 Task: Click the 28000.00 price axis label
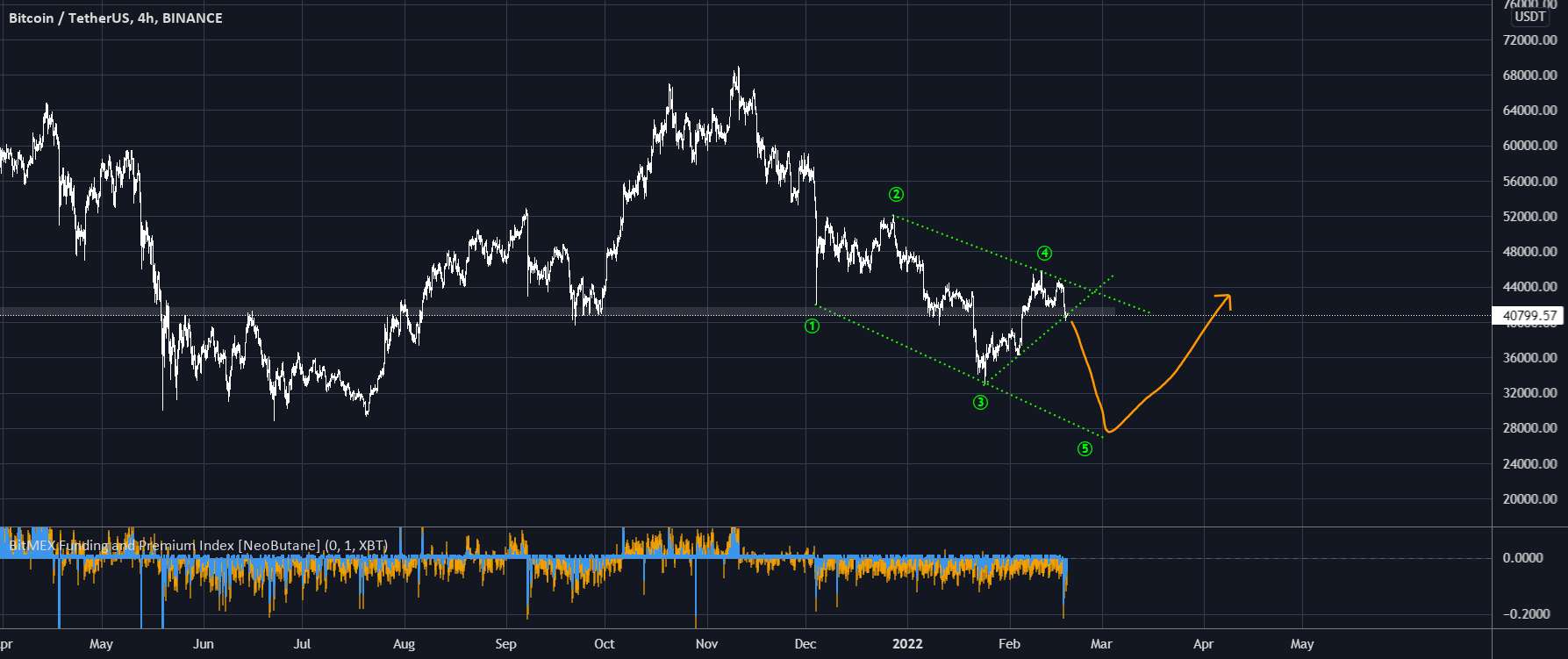click(1530, 428)
